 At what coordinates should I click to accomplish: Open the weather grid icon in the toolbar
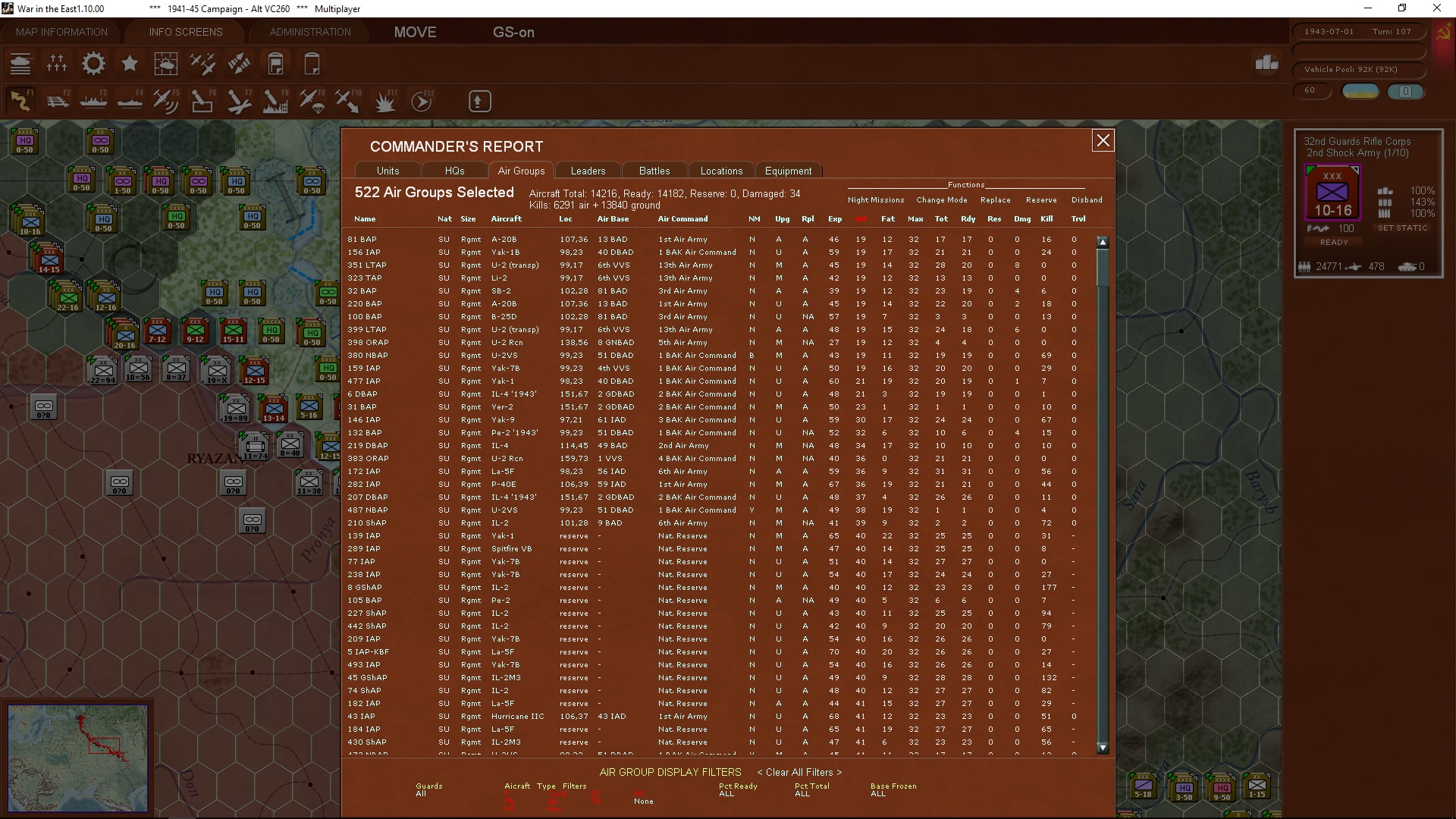pos(165,64)
